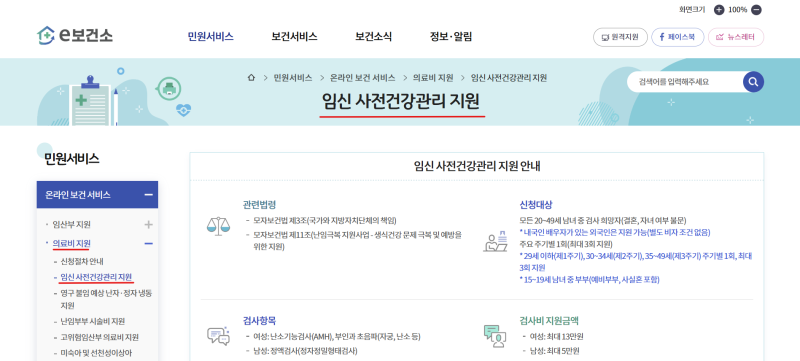Image resolution: width=800 pixels, height=361 pixels.
Task: Collapse 의료비 지원 with minus icon
Action: tap(148, 244)
